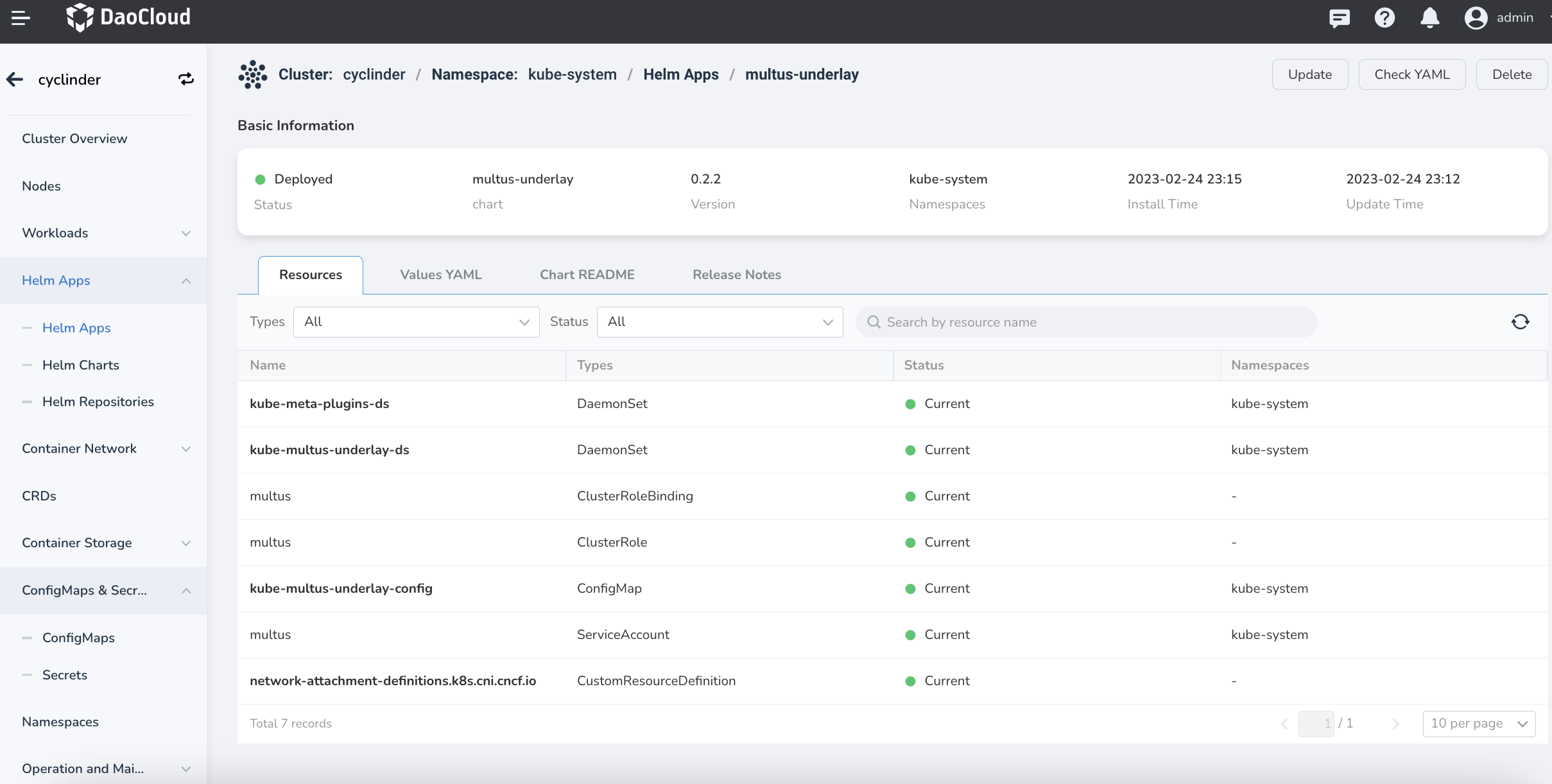Open Namespaces in the sidebar

click(x=60, y=722)
